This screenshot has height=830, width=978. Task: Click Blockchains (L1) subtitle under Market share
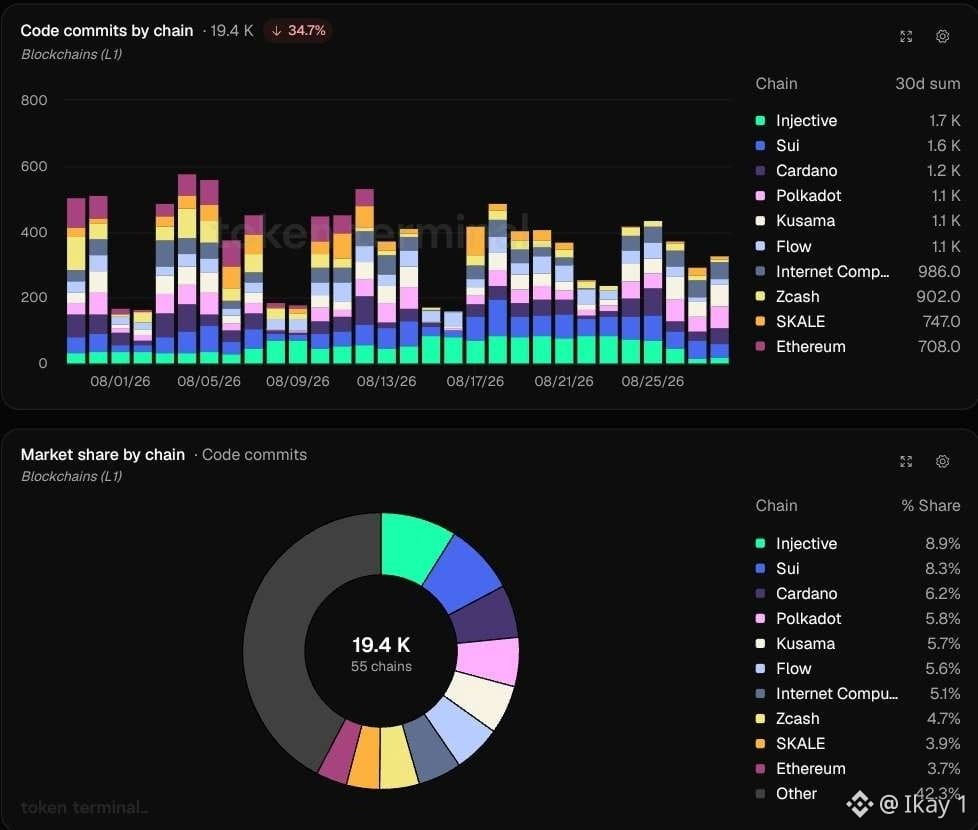click(x=71, y=476)
